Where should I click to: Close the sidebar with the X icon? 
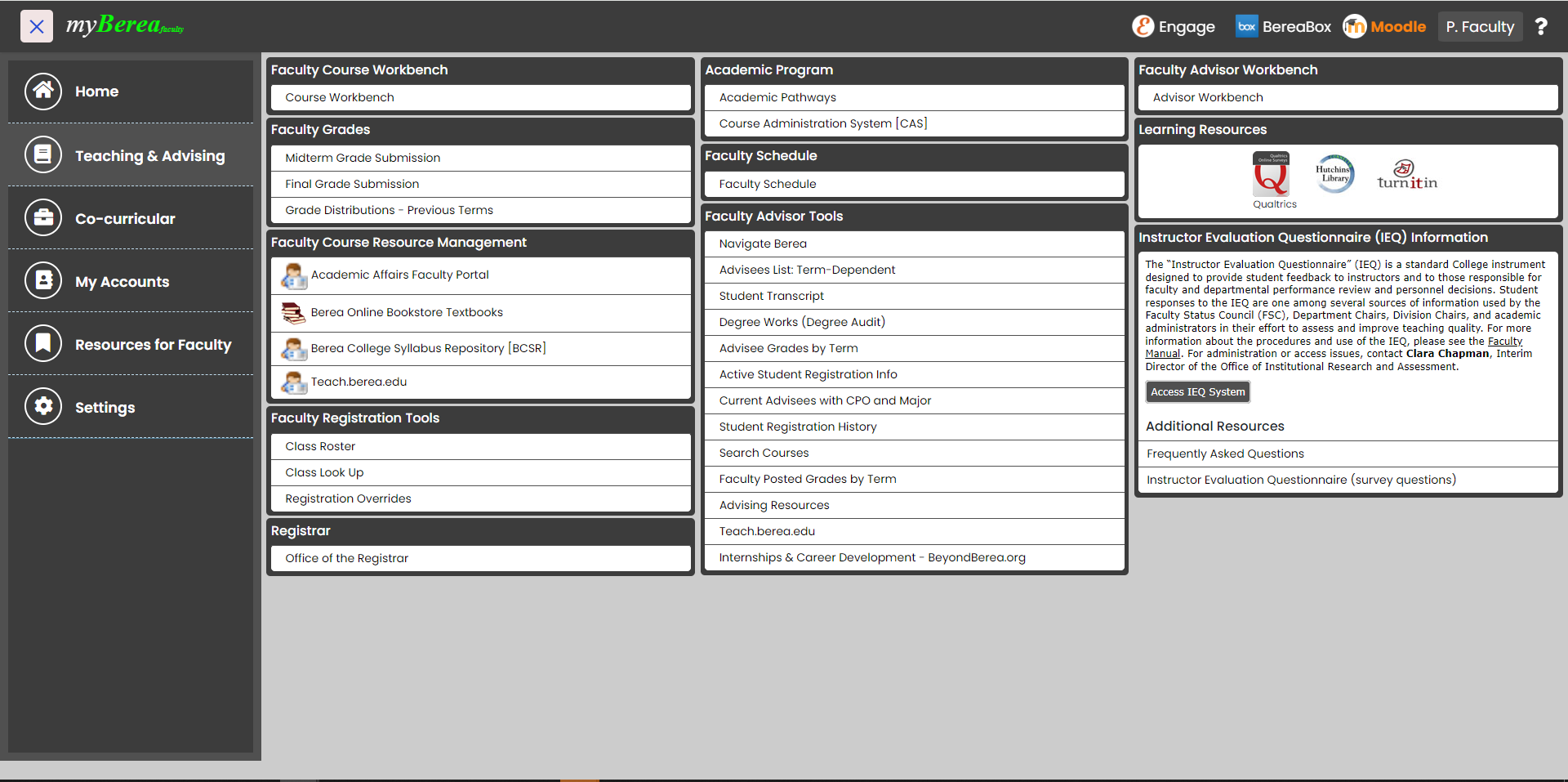click(37, 26)
